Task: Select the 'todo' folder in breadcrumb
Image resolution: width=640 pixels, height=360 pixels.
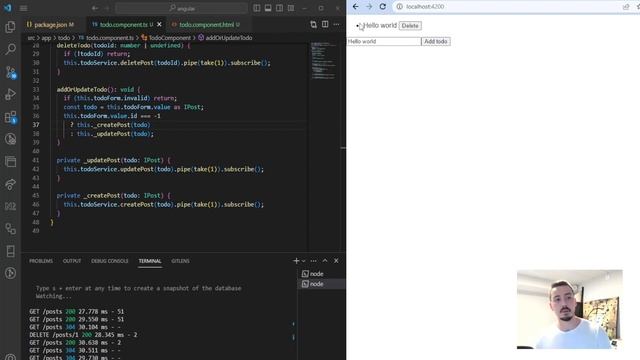Action: [64, 38]
